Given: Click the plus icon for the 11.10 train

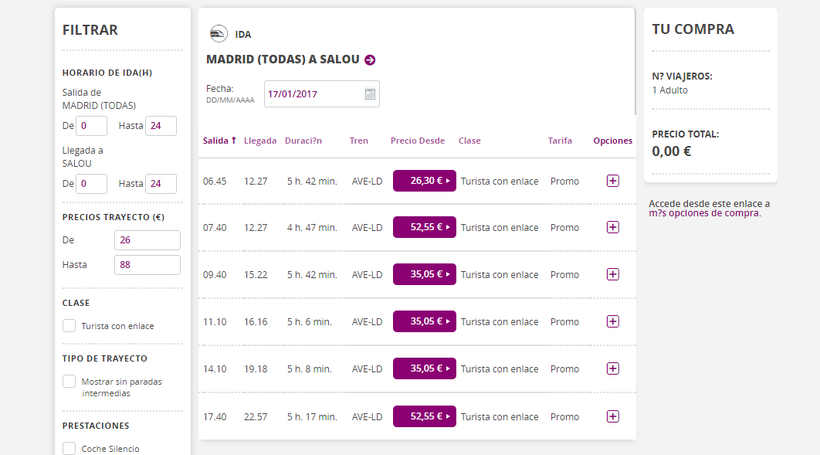Looking at the screenshot, I should (613, 322).
